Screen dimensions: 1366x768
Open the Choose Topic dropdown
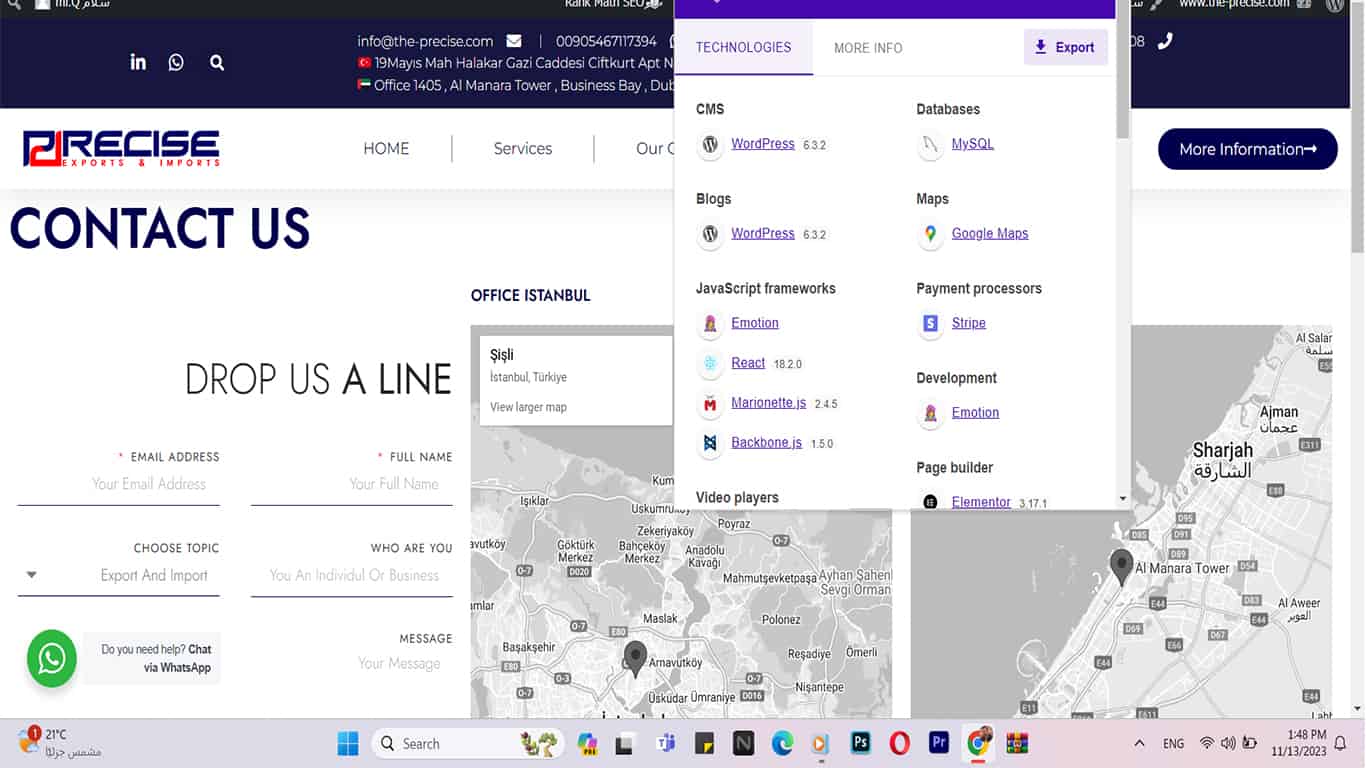[x=118, y=575]
